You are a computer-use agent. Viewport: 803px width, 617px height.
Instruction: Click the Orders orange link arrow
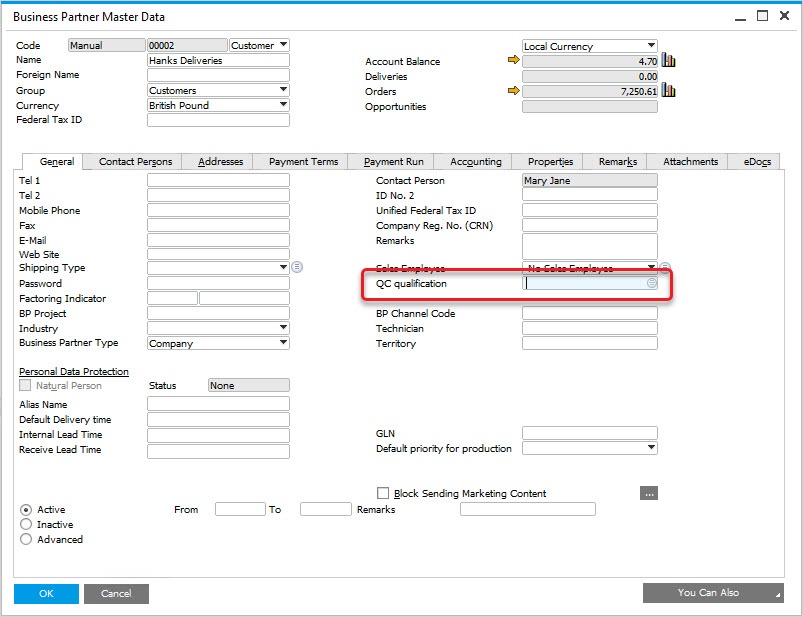click(x=514, y=91)
